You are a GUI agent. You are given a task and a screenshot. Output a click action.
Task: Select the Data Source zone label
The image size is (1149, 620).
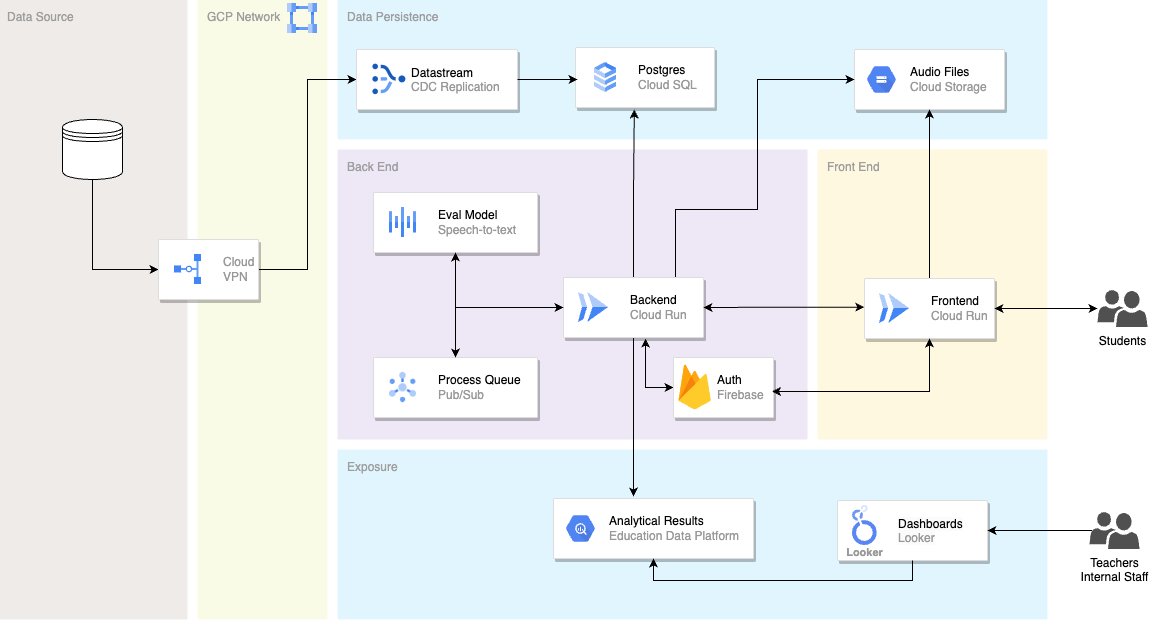click(x=40, y=17)
